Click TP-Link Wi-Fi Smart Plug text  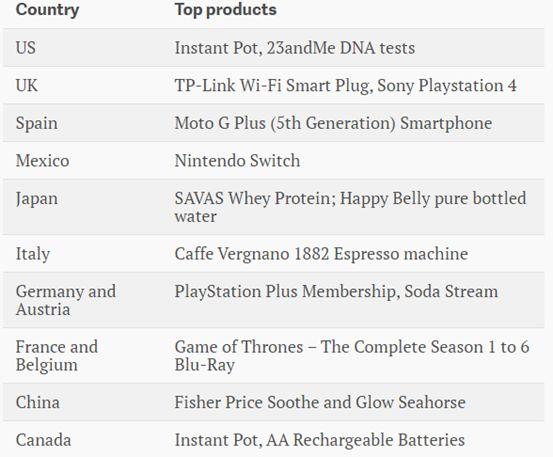[274, 86]
